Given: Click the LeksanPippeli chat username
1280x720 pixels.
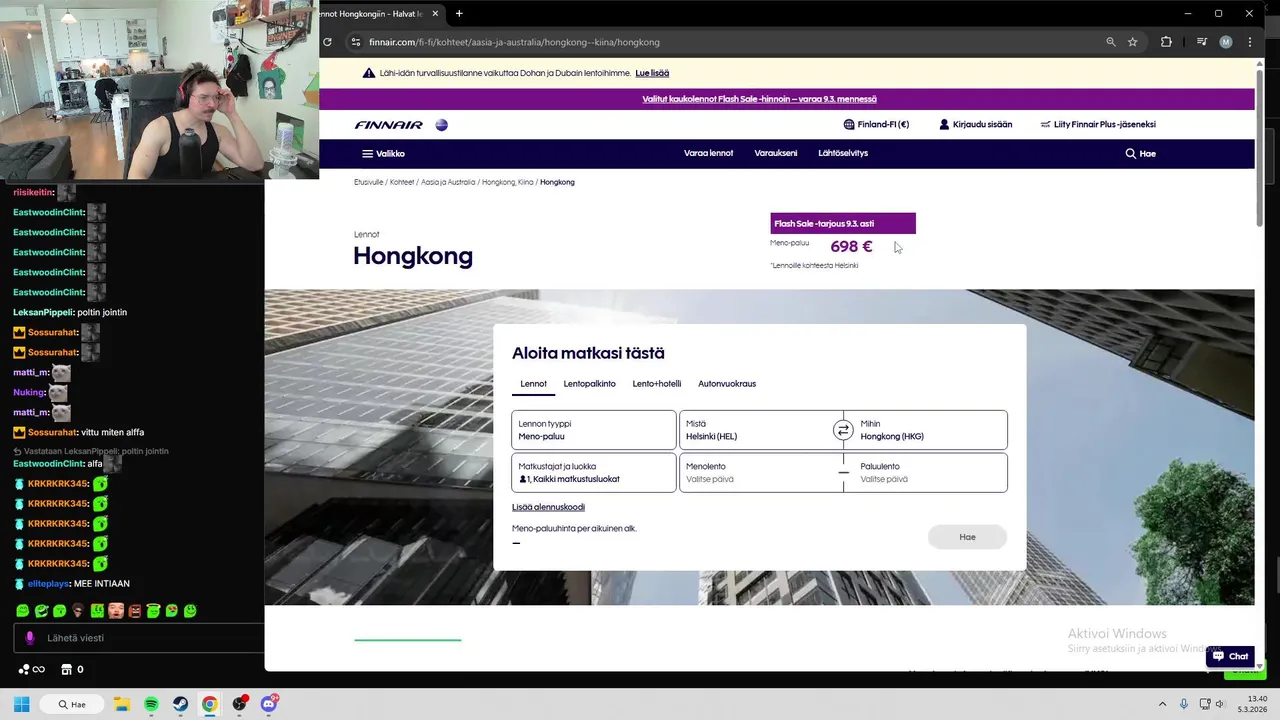Looking at the screenshot, I should pyautogui.click(x=43, y=313).
